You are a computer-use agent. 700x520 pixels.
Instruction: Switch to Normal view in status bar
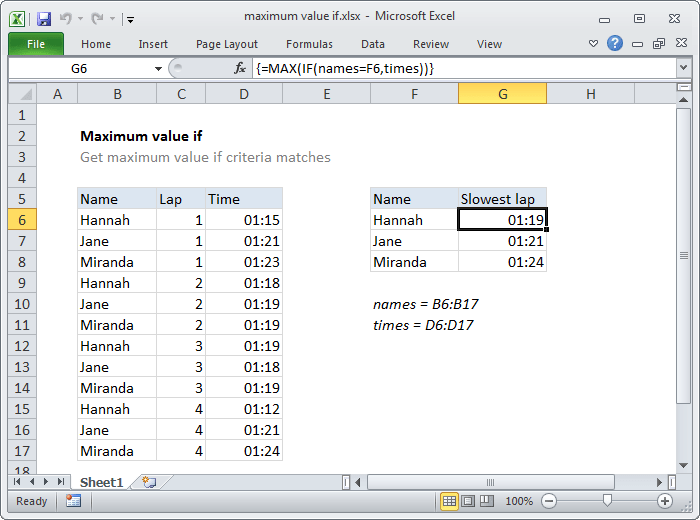click(x=449, y=501)
